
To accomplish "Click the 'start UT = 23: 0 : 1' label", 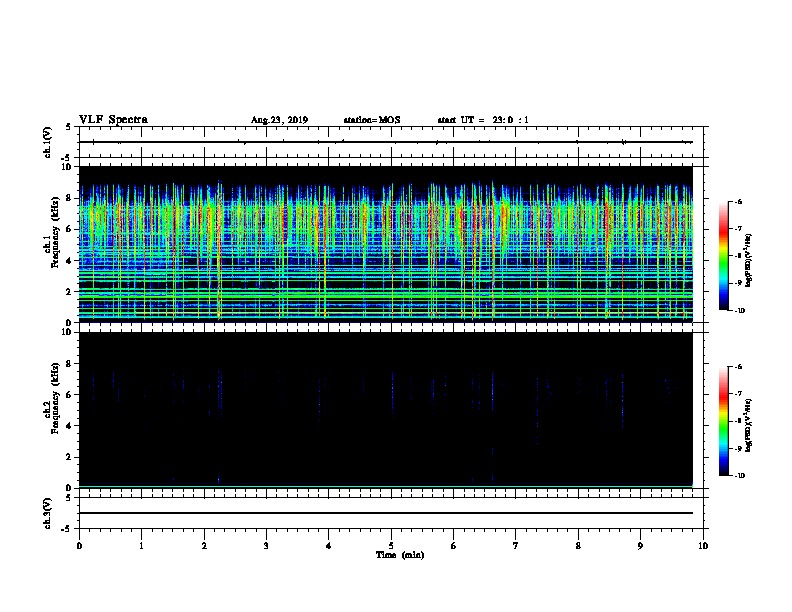I will pos(483,120).
